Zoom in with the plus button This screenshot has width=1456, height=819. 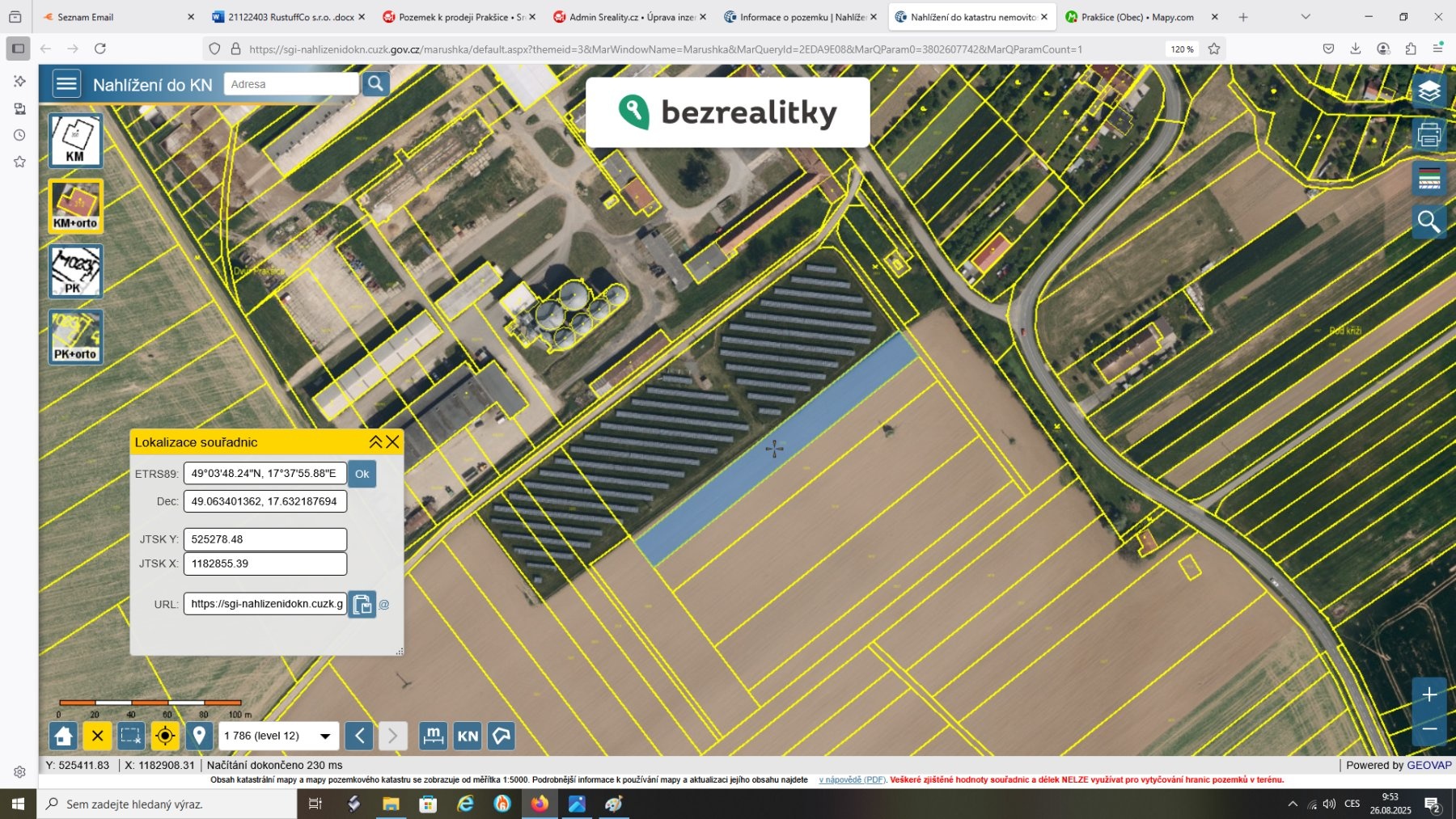(1429, 694)
